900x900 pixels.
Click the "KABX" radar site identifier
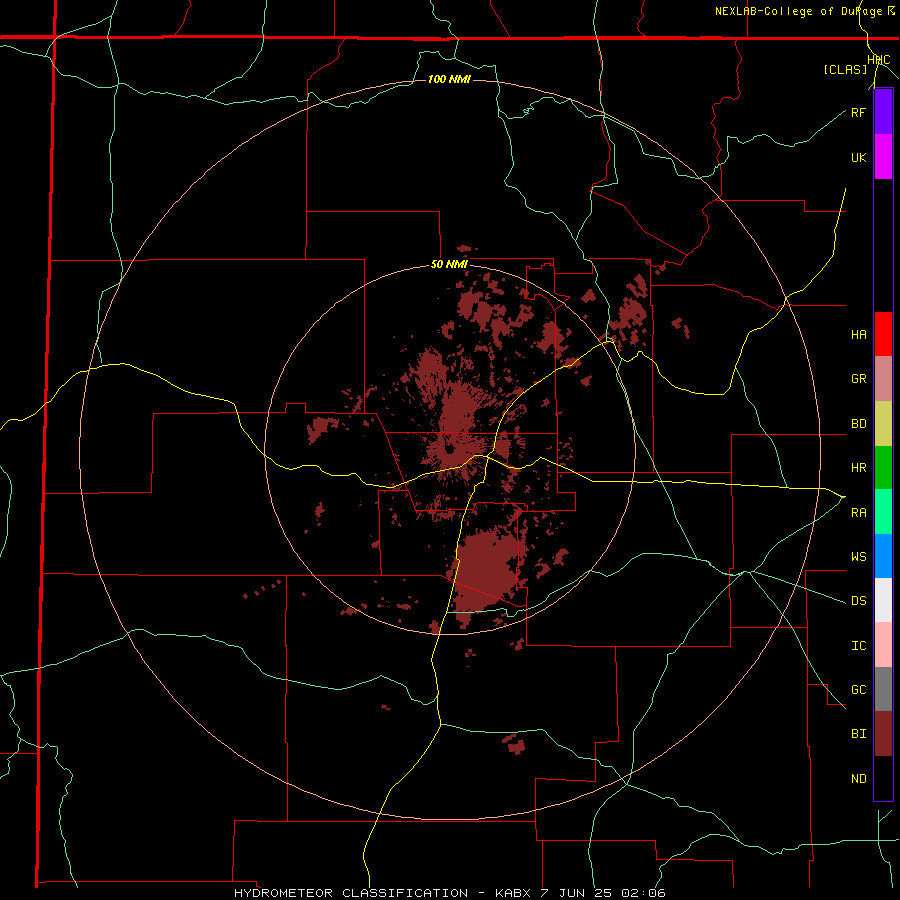513,893
